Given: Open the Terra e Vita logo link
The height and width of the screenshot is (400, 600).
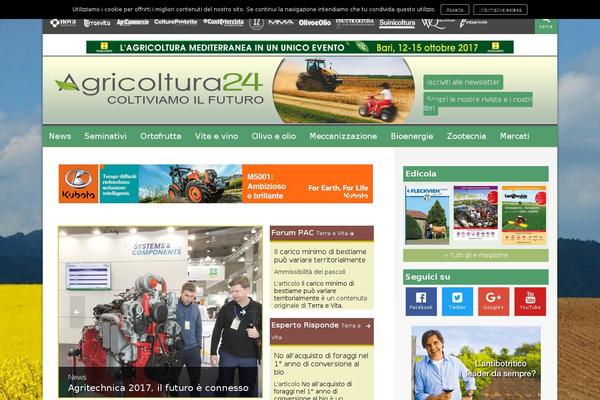Looking at the screenshot, I should tap(97, 23).
